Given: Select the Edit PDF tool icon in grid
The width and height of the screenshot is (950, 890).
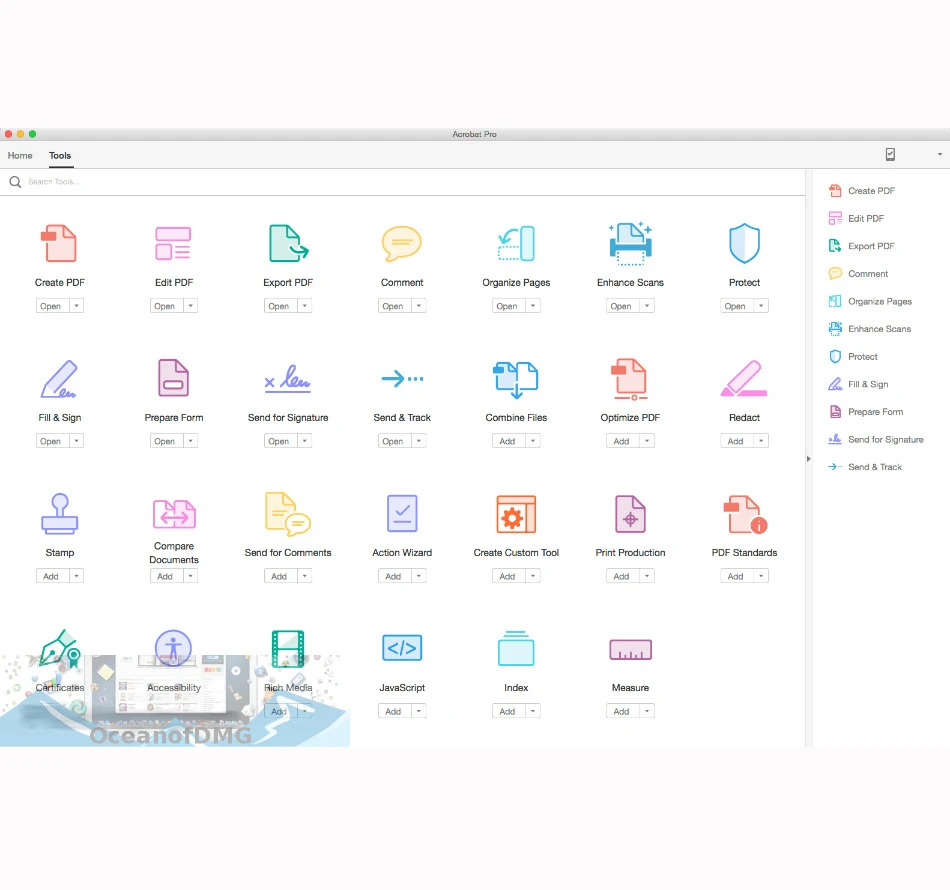Looking at the screenshot, I should [173, 243].
